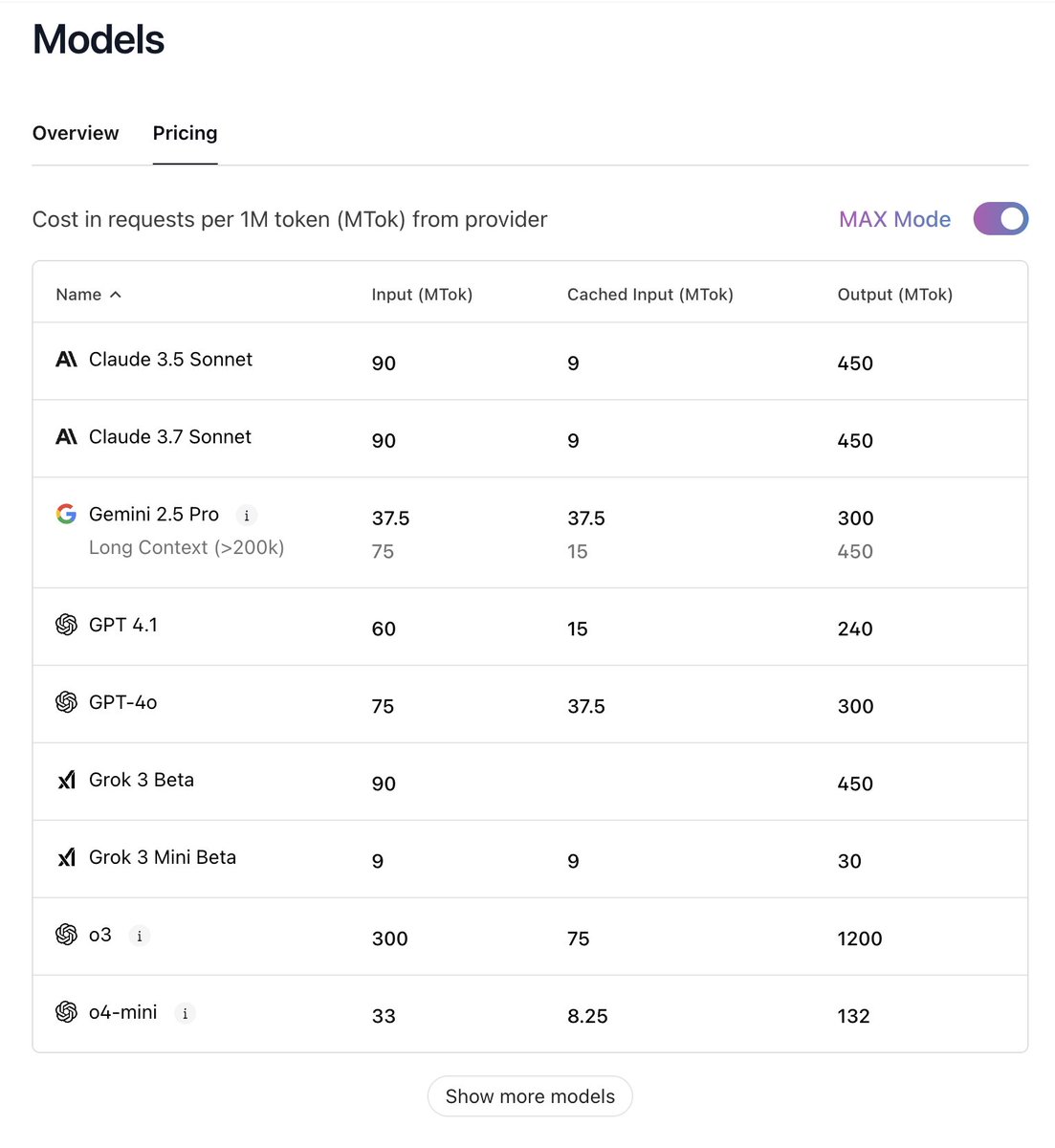Click the Anthropic icon beside Claude 3.5 Sonnet
Image resolution: width=1055 pixels, height=1148 pixels.
(x=66, y=360)
